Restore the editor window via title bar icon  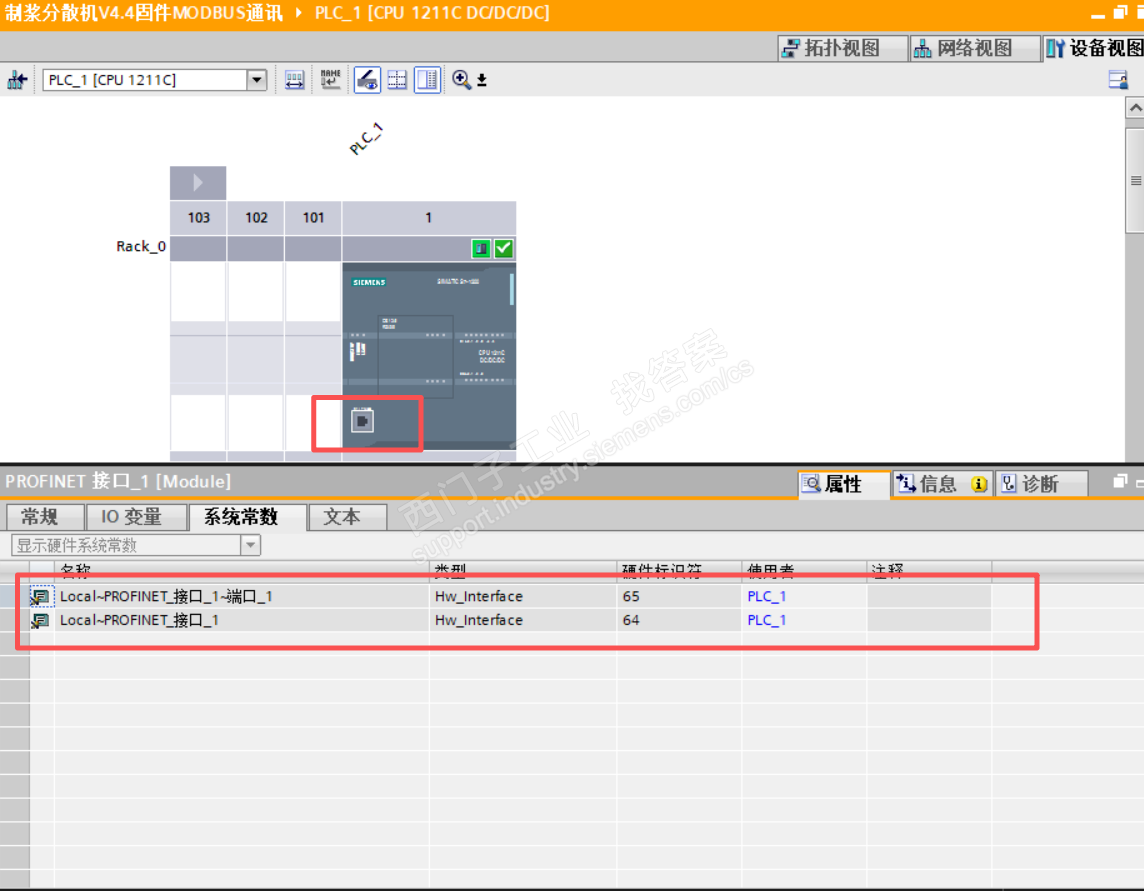(1120, 12)
